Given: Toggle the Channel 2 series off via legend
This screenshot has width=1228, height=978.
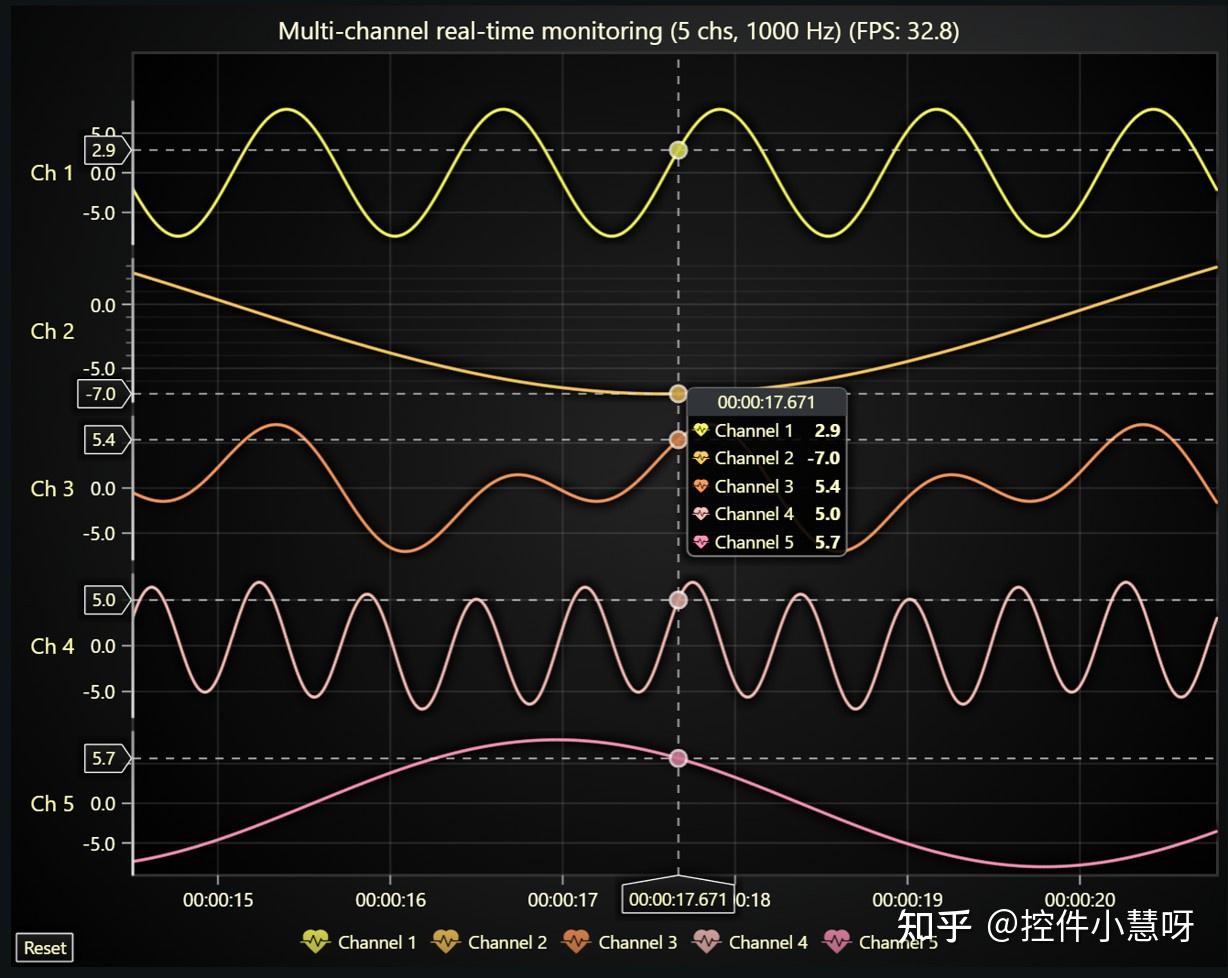Looking at the screenshot, I should pos(491,941).
